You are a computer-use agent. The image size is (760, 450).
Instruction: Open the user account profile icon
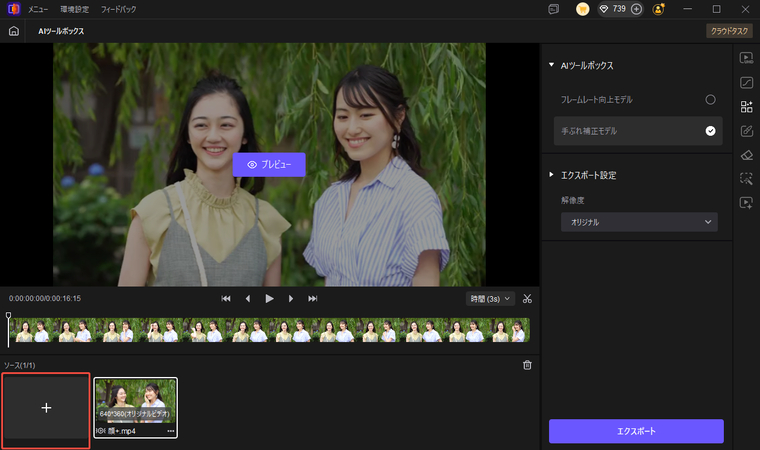tap(658, 9)
